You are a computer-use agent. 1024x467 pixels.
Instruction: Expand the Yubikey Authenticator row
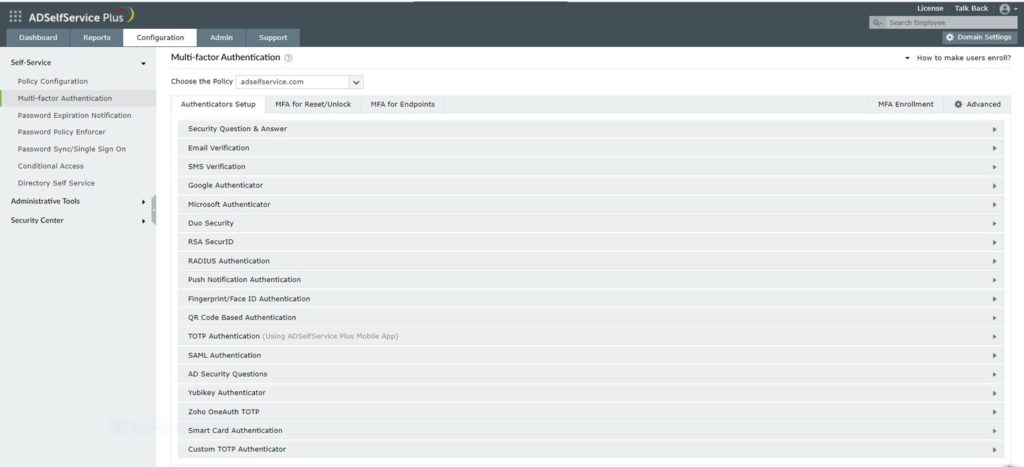[590, 393]
